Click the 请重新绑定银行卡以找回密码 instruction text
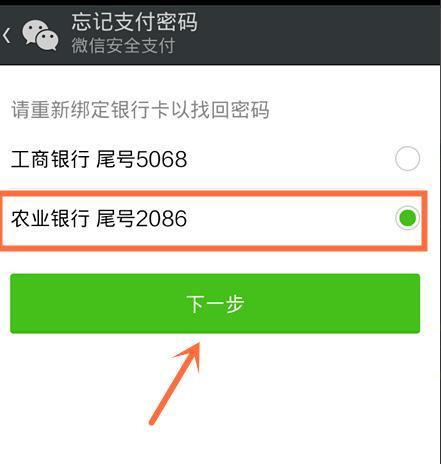This screenshot has height=464, width=441. tap(140, 109)
